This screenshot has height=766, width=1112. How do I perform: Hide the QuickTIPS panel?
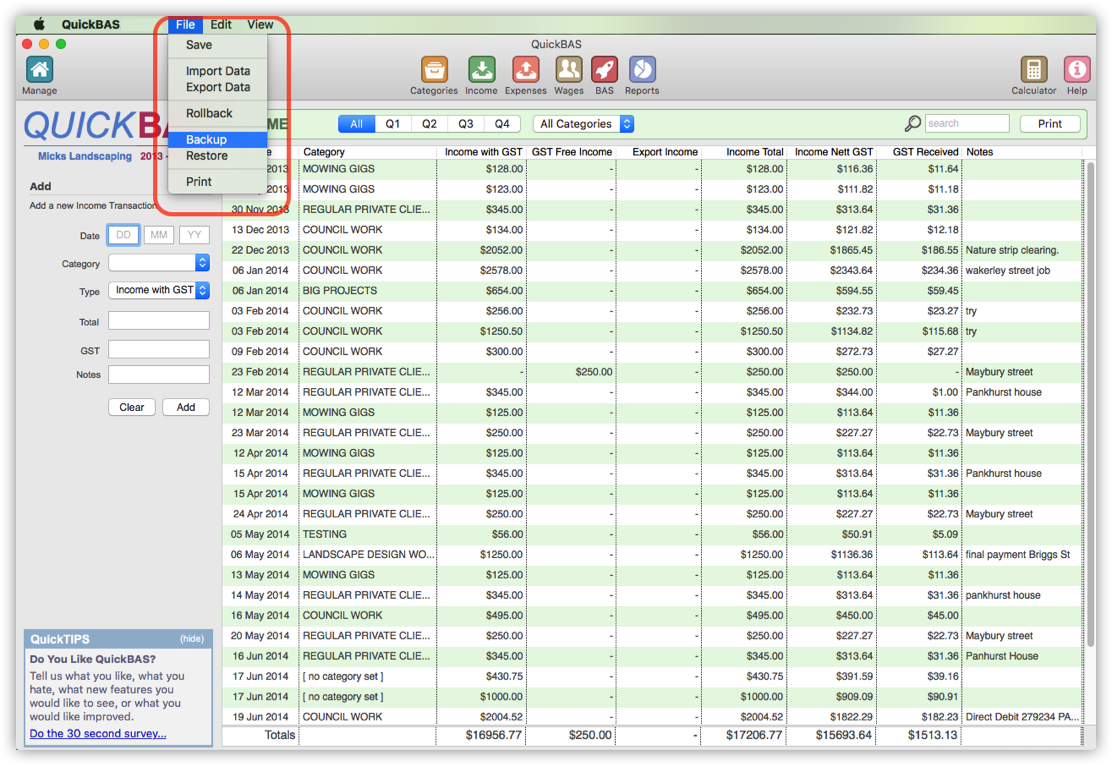click(x=191, y=638)
